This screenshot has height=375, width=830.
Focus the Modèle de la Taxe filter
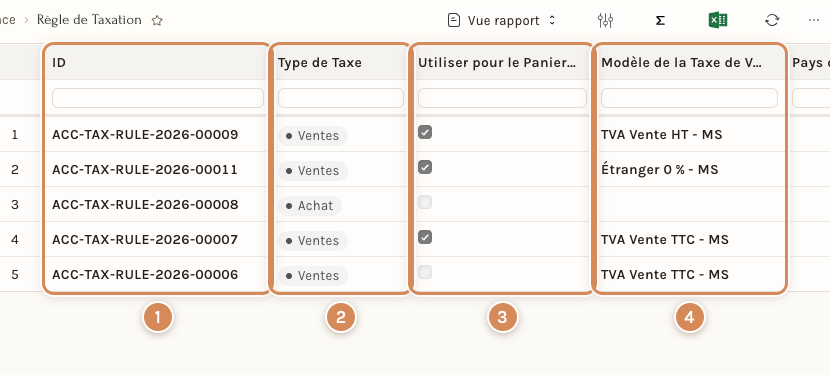(x=689, y=98)
